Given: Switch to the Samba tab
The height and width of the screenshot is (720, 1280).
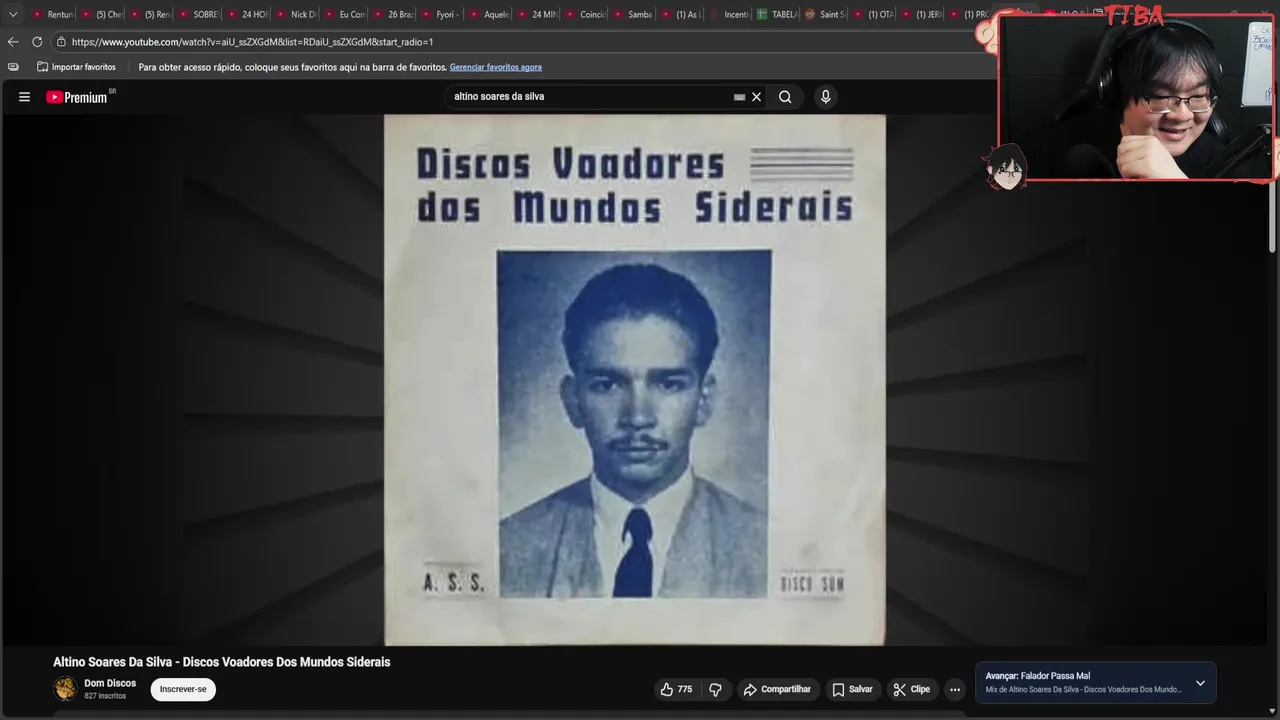Looking at the screenshot, I should [x=635, y=15].
